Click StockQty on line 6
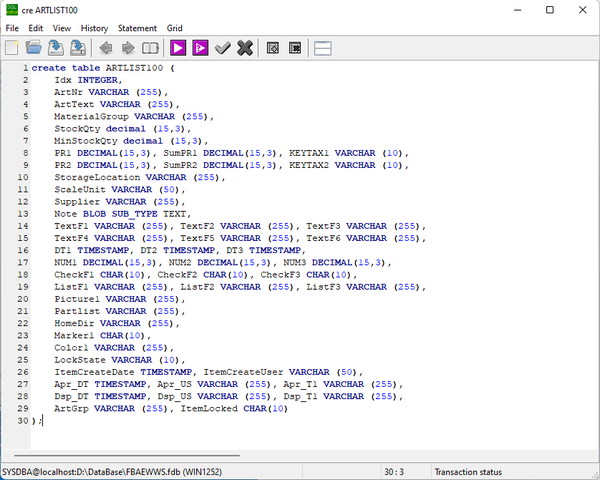This screenshot has width=600, height=480. (x=77, y=129)
